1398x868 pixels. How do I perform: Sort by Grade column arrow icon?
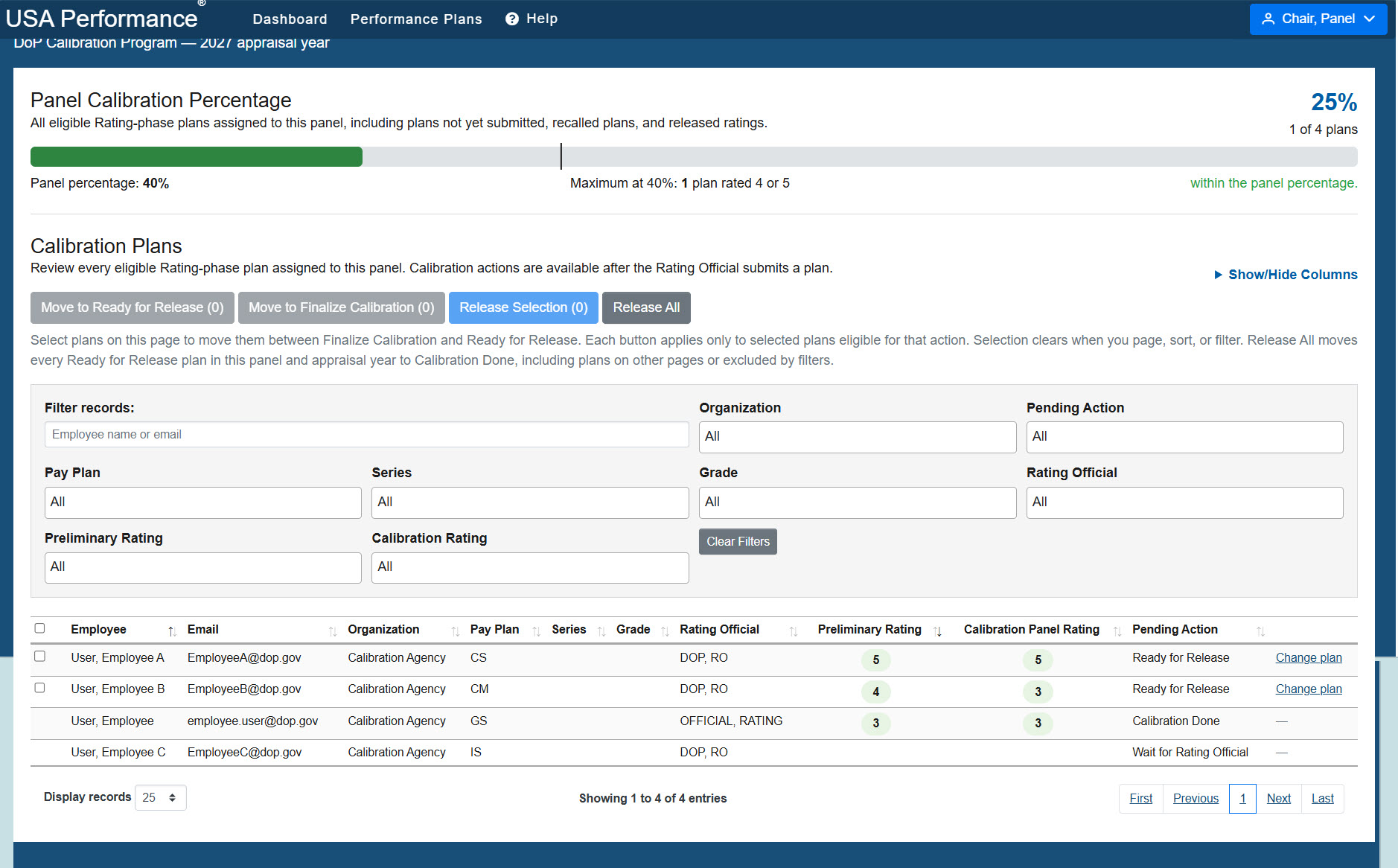pyautogui.click(x=665, y=631)
